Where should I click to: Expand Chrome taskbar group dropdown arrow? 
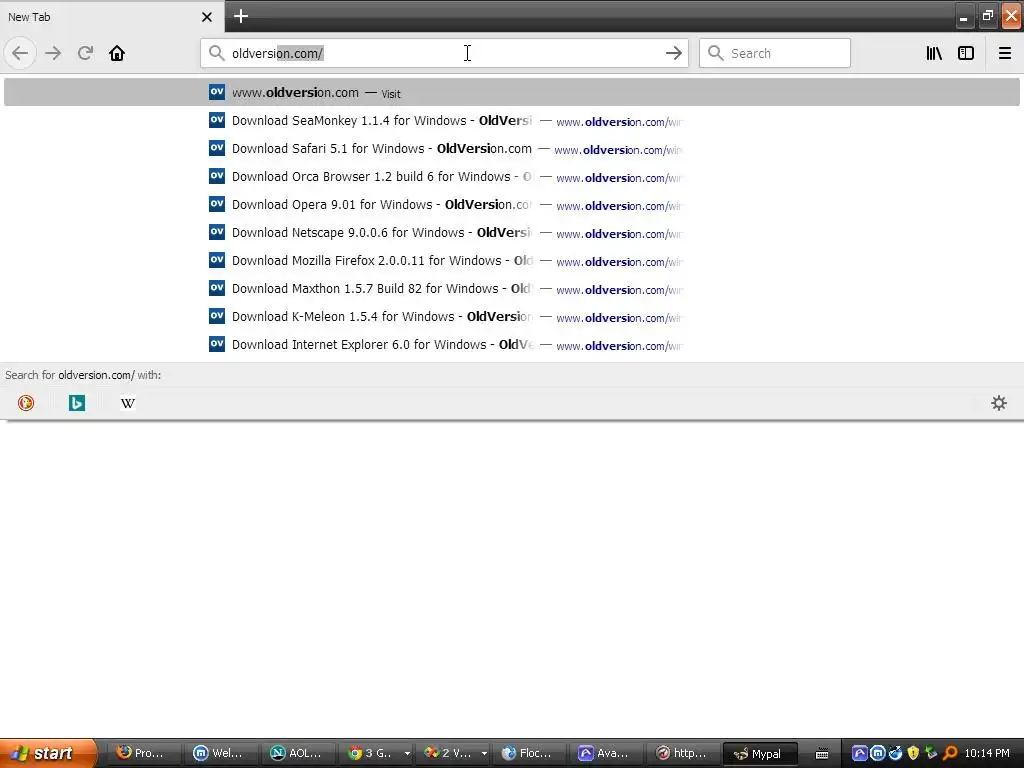[x=407, y=753]
